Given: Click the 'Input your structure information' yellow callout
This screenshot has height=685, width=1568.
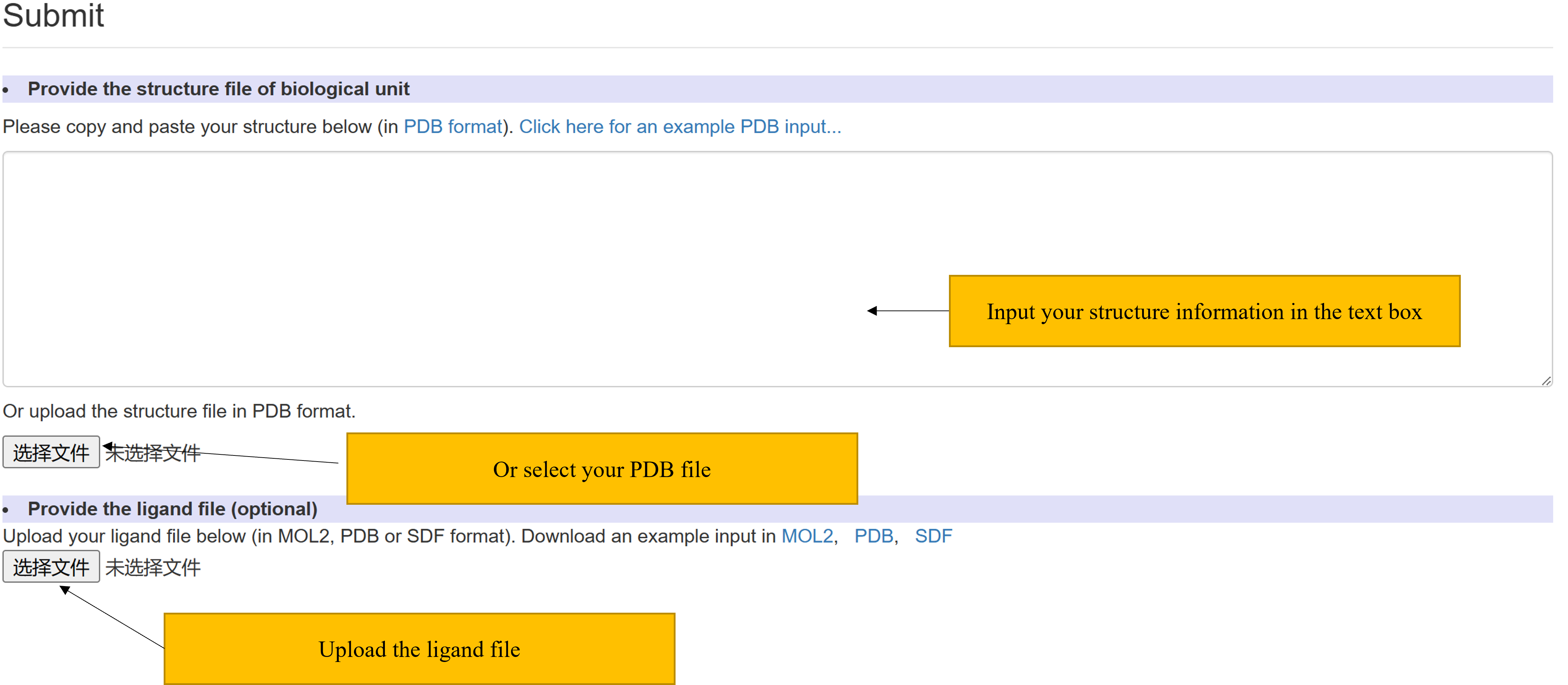Looking at the screenshot, I should point(1205,311).
